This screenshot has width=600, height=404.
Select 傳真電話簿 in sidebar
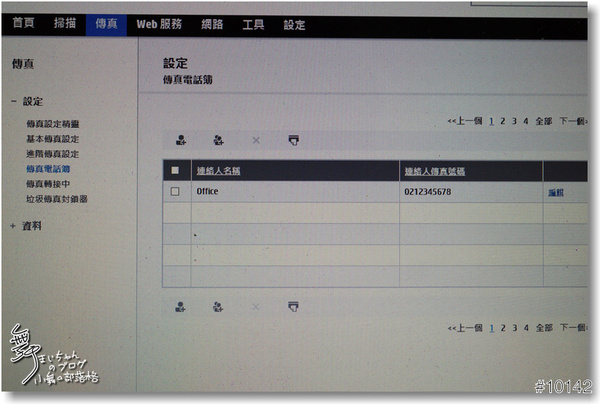(x=48, y=169)
